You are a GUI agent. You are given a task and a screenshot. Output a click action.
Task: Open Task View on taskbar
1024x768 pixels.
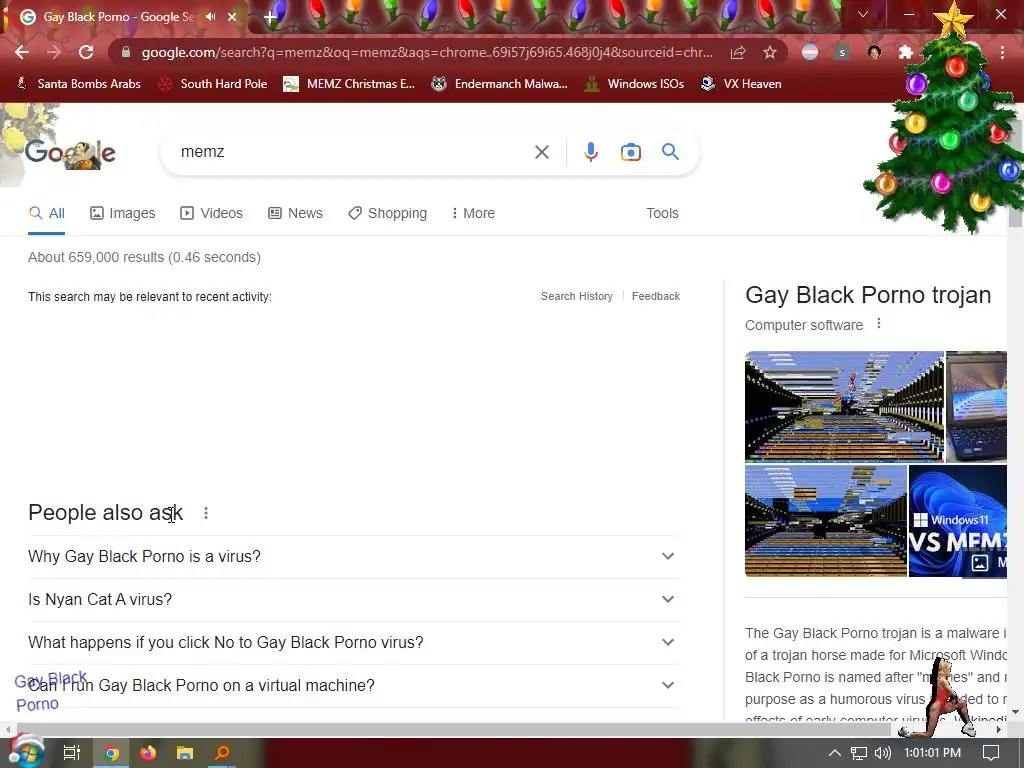tap(71, 753)
